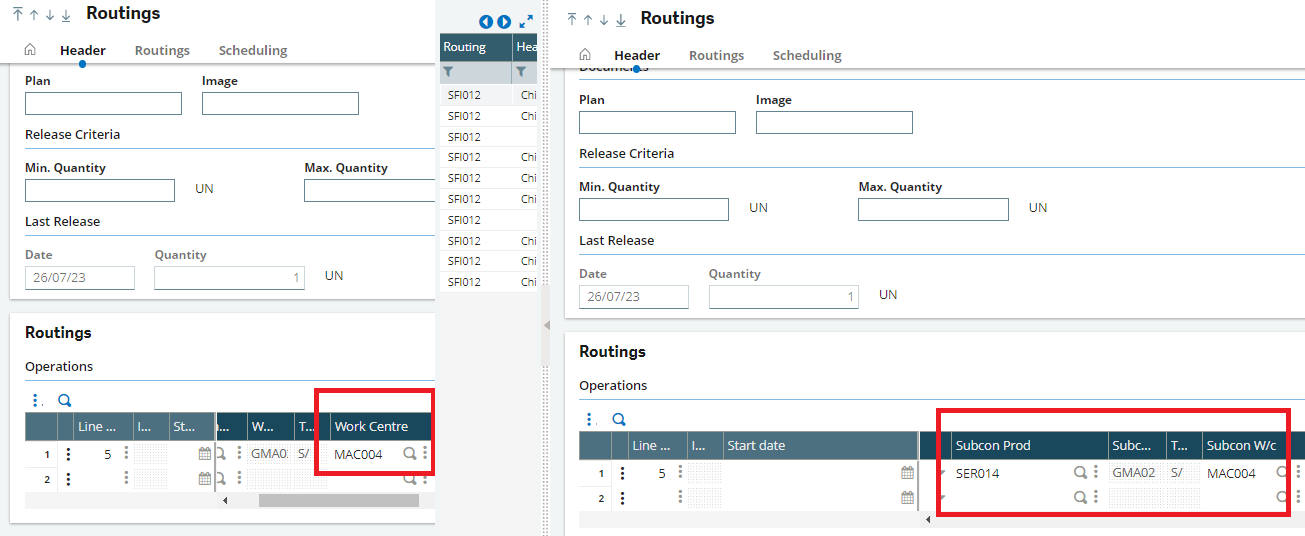1305x536 pixels.
Task: Switch to Scheduling tab in right panel
Action: (x=807, y=55)
